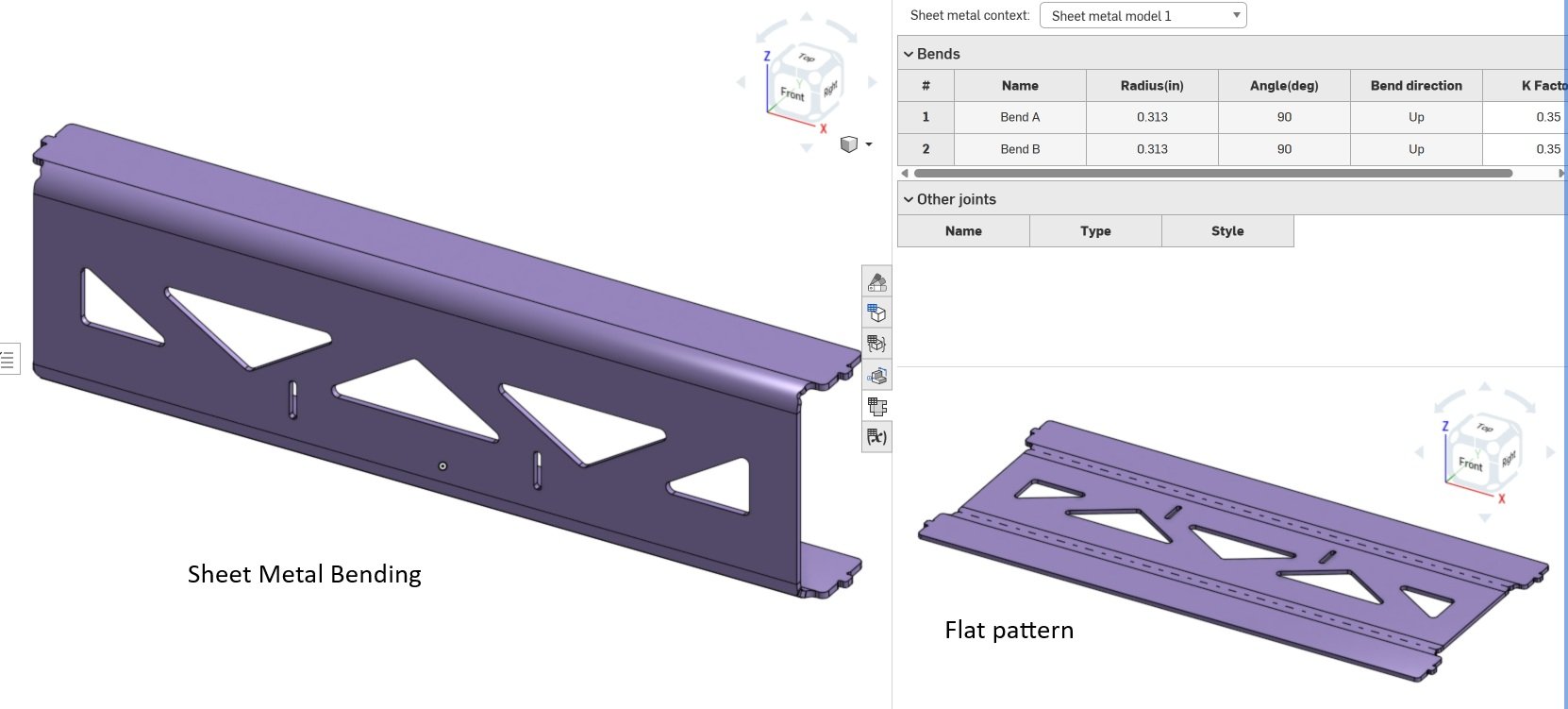
Task: Click the Type column header under Other joints
Action: click(1095, 231)
